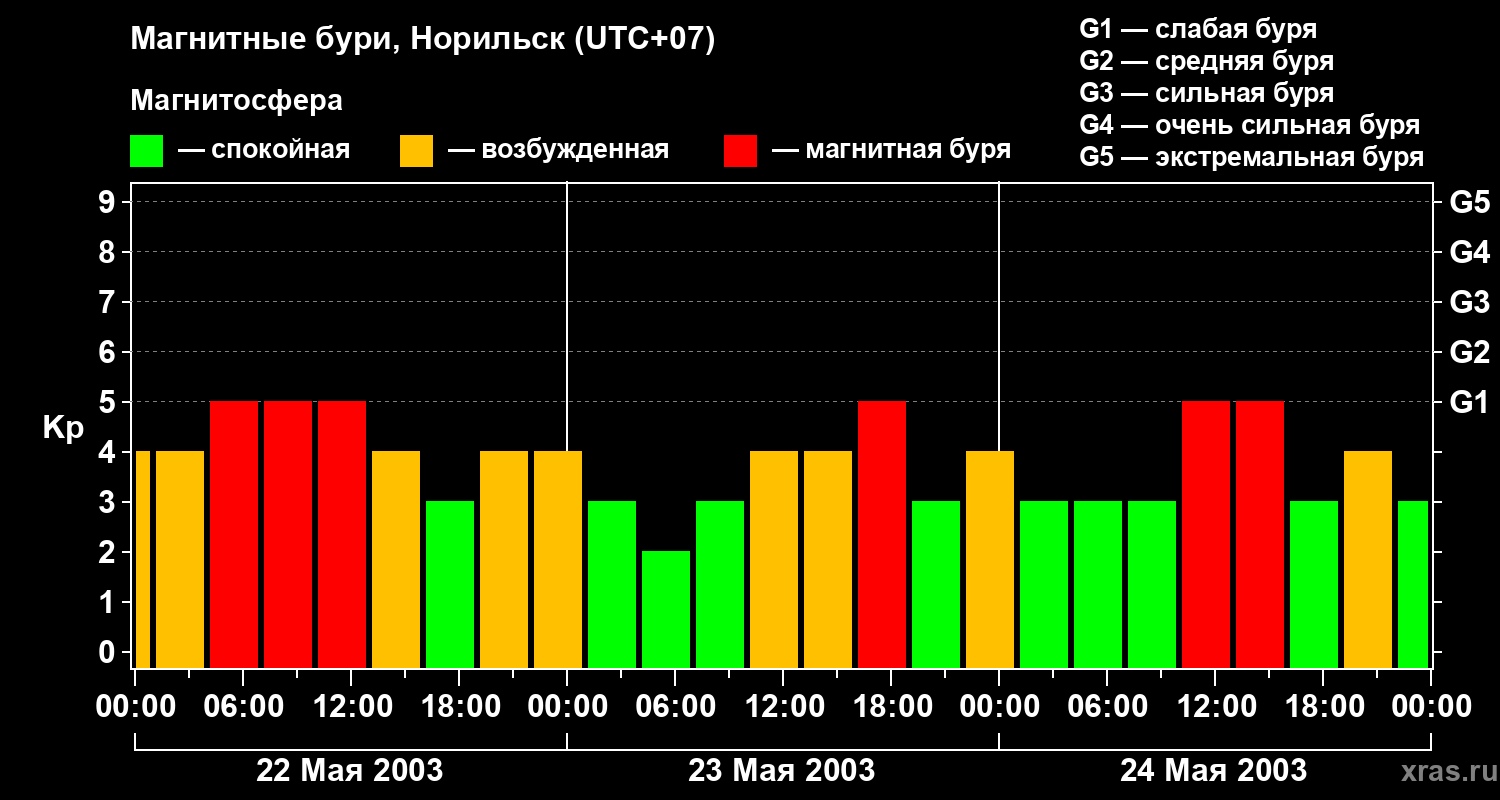This screenshot has height=800, width=1500.
Task: Click the date label '22 Мая 2003'
Action: [350, 771]
